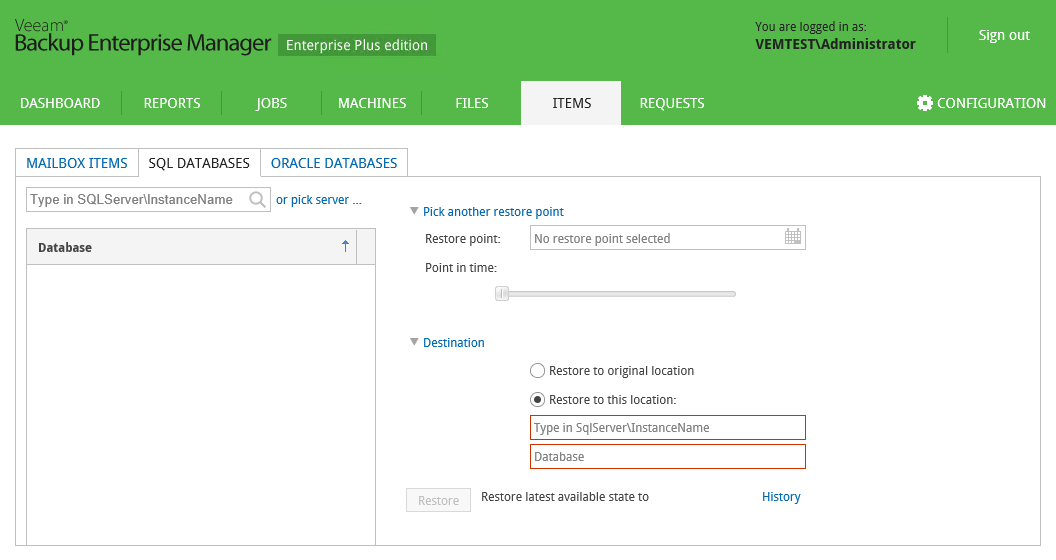This screenshot has width=1056, height=560.
Task: Click the Point in time slider handle
Action: click(x=502, y=293)
